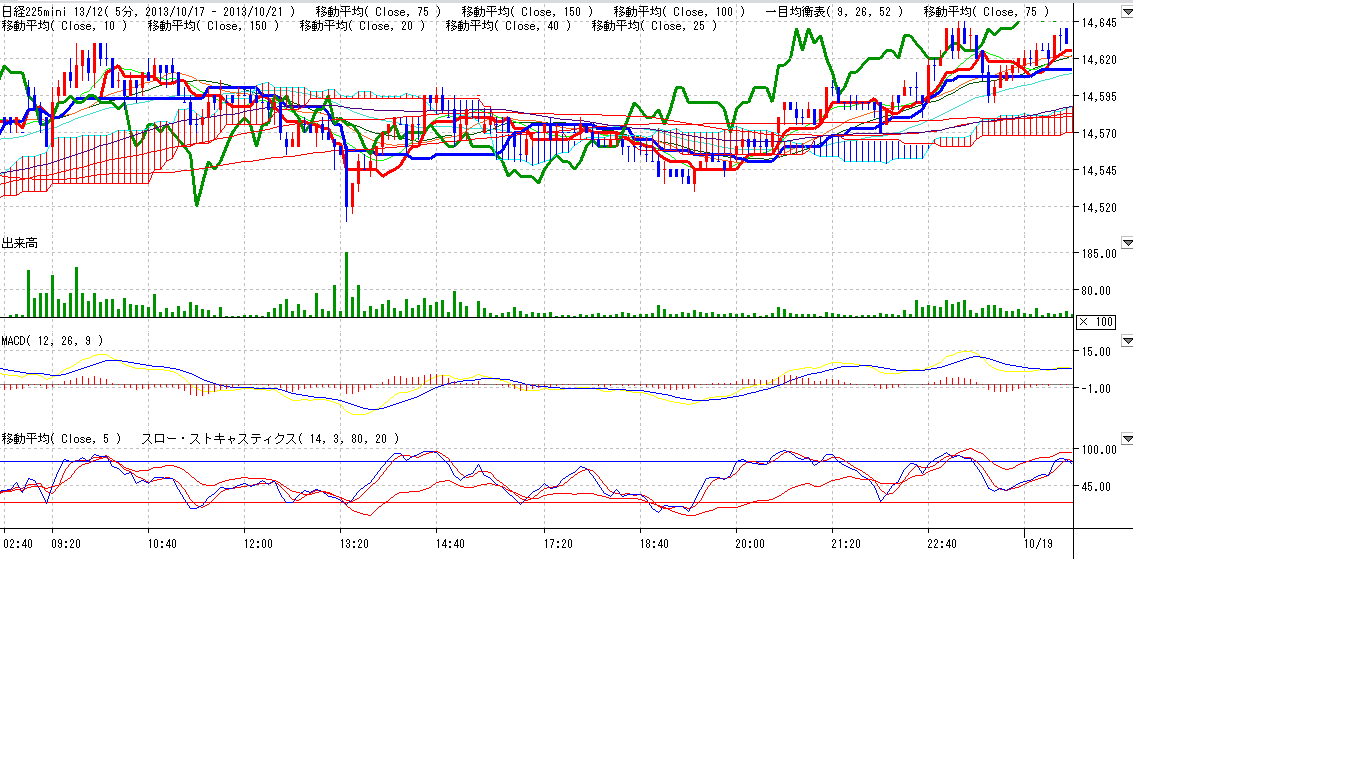This screenshot has height=768, width=1366.
Task: Click the 14,620 price axis label
Action: click(1100, 60)
